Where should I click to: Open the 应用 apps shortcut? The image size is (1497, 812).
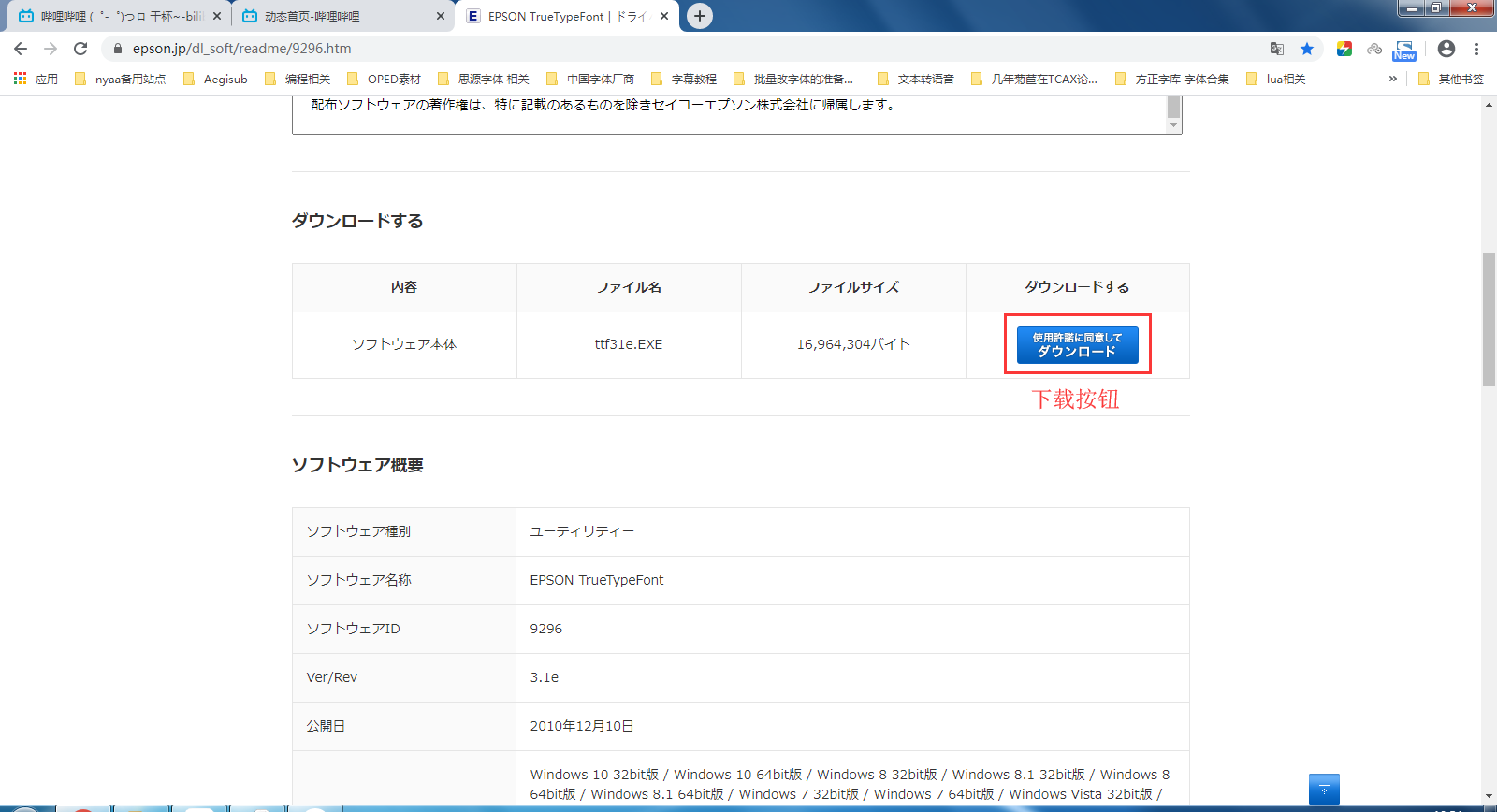(36, 80)
